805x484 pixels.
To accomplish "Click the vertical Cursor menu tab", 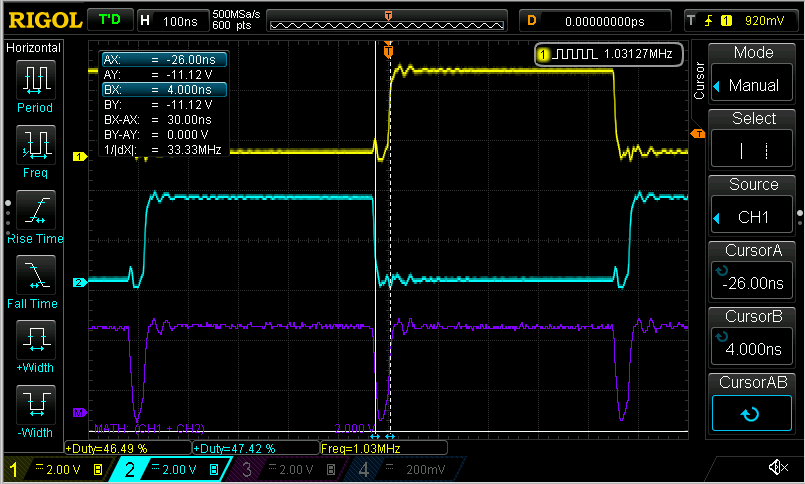I will pyautogui.click(x=699, y=80).
